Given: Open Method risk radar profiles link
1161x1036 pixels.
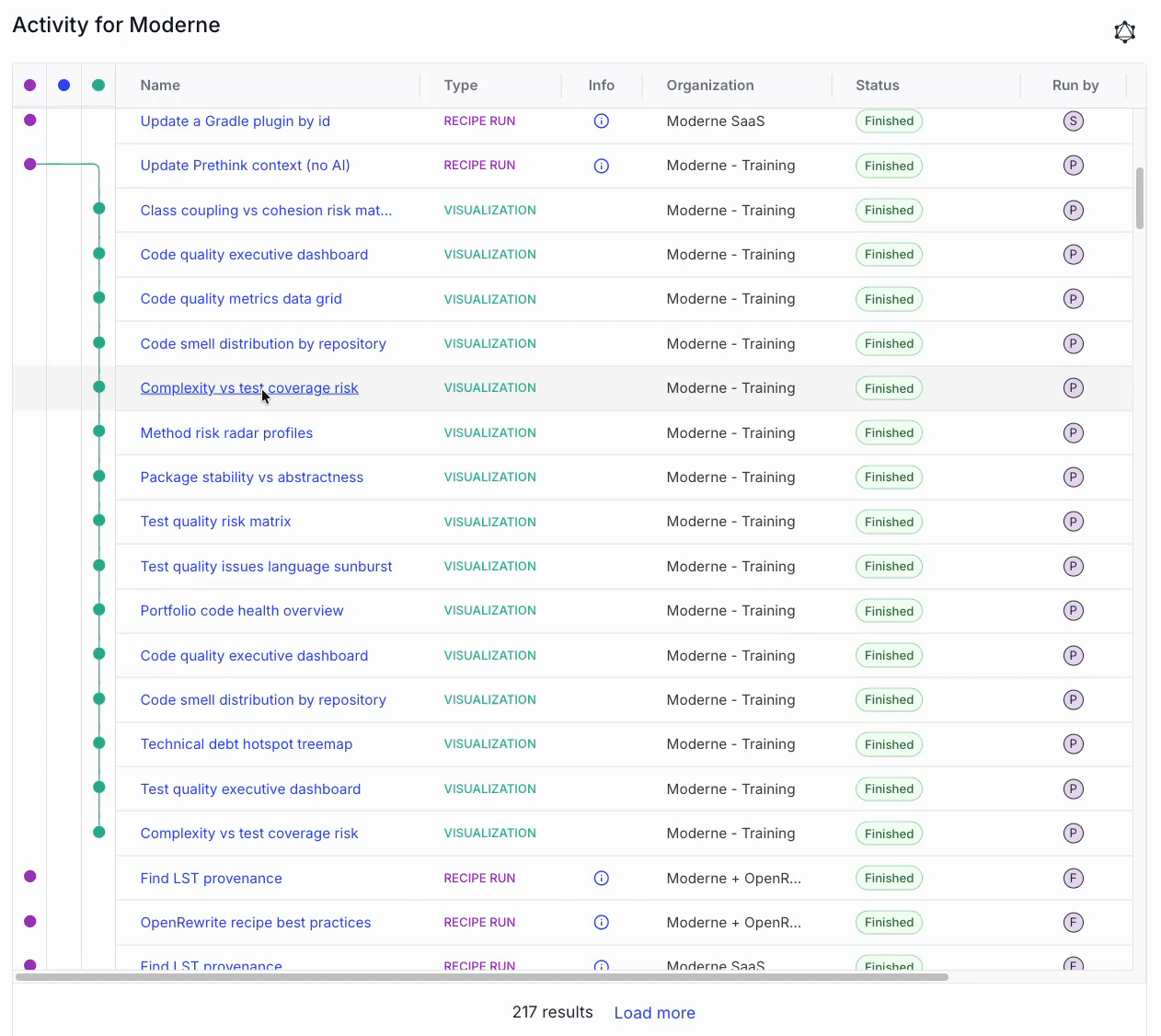Looking at the screenshot, I should [226, 432].
